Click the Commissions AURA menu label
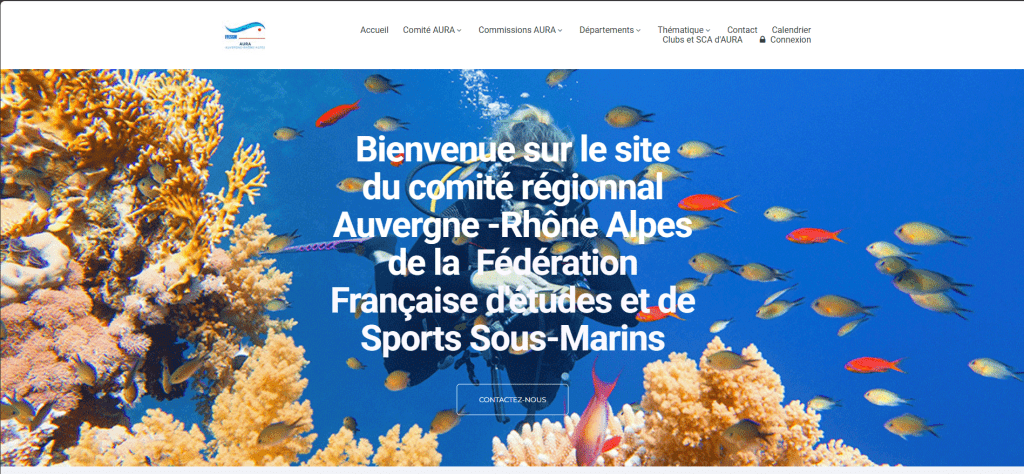 (x=517, y=30)
